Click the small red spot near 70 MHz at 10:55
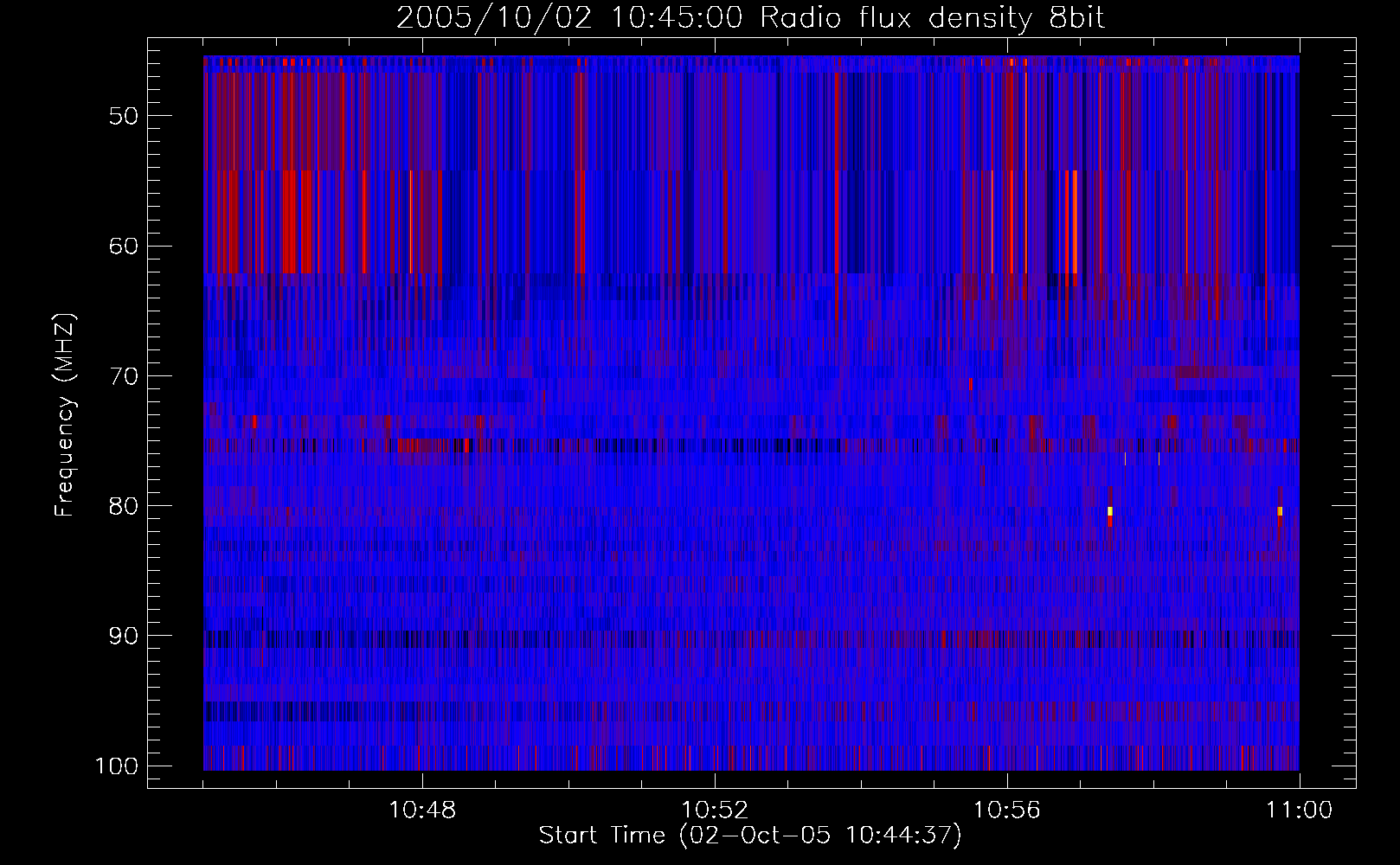 tap(971, 384)
